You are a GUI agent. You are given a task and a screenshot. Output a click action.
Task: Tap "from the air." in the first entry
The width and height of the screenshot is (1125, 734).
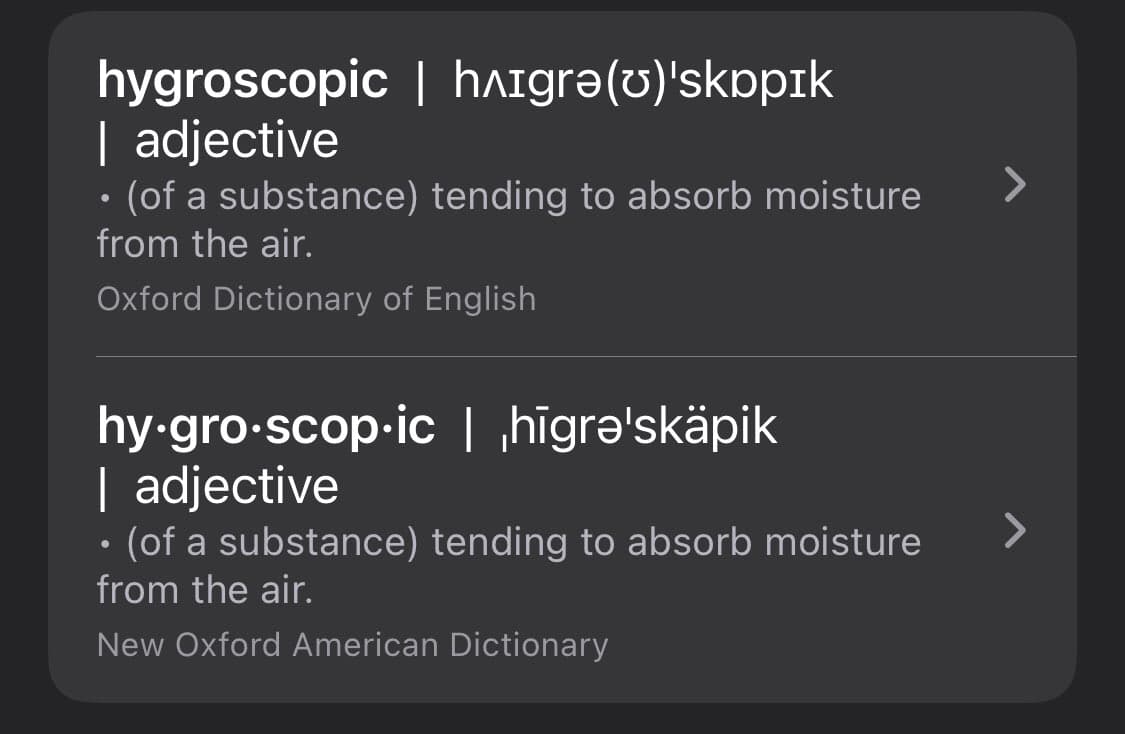click(x=205, y=244)
